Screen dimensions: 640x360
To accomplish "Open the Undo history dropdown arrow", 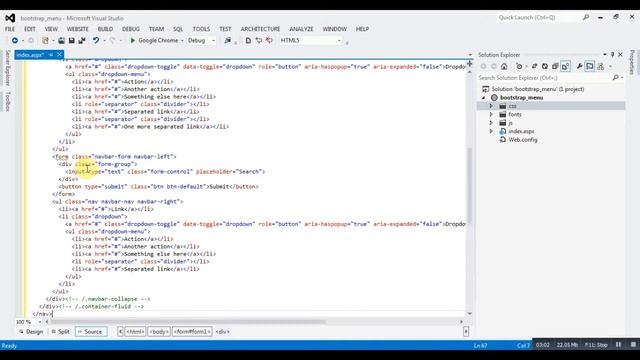I will click(x=104, y=40).
